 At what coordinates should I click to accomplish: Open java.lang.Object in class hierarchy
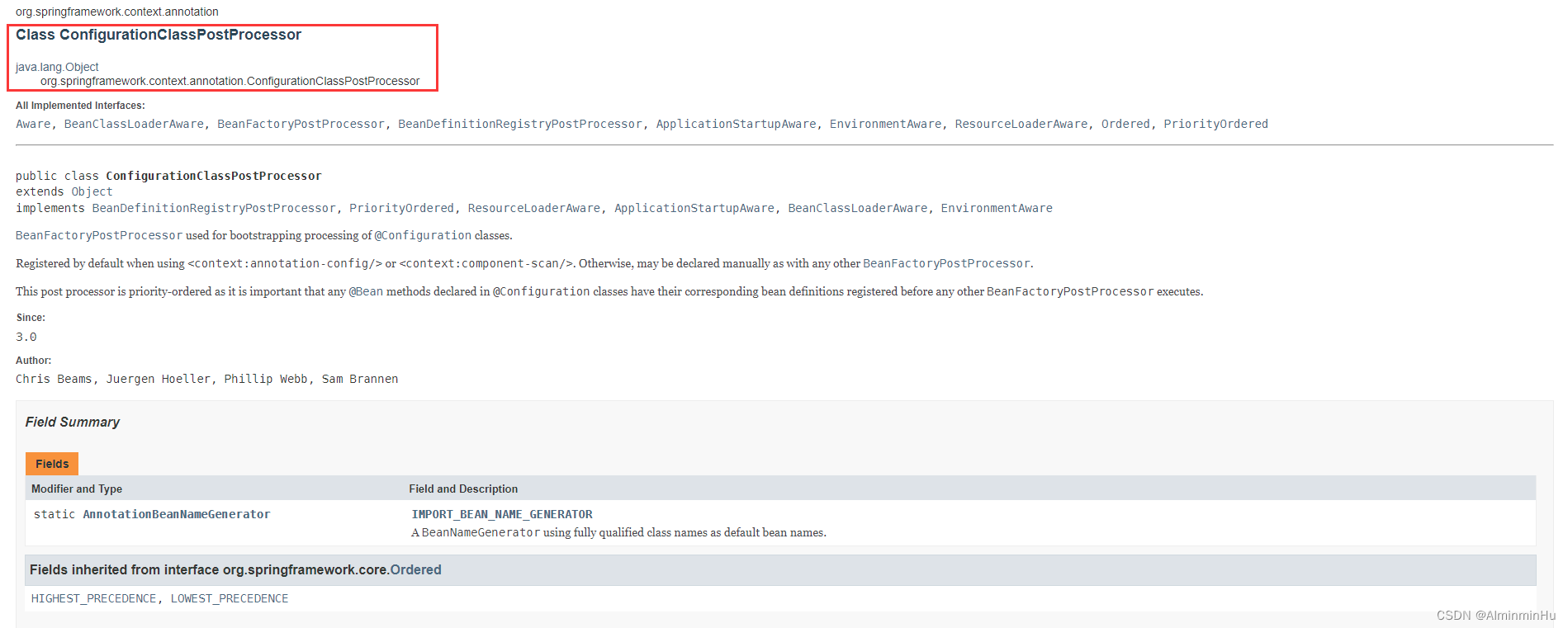[57, 67]
